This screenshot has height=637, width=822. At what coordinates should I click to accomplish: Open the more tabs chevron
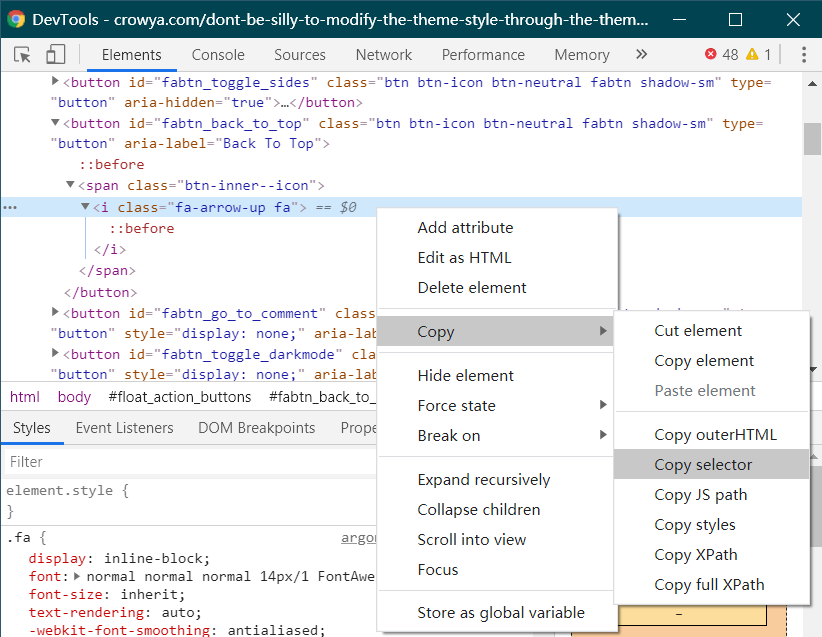click(x=641, y=55)
